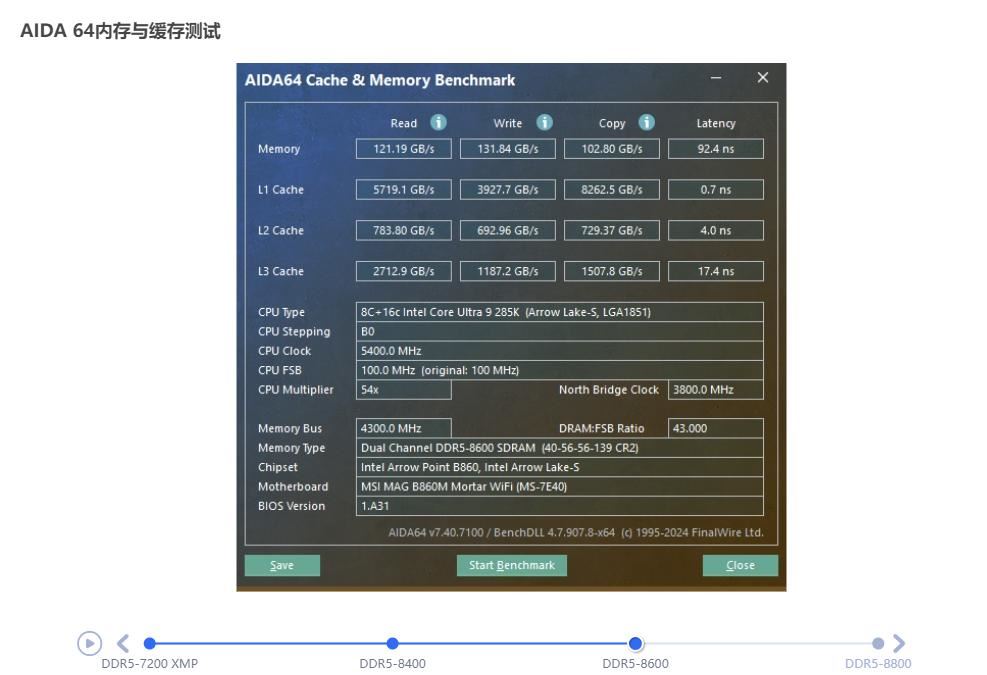Click L3 Cache latency 17.4 ns
The width and height of the screenshot is (987, 675).
[x=716, y=271]
